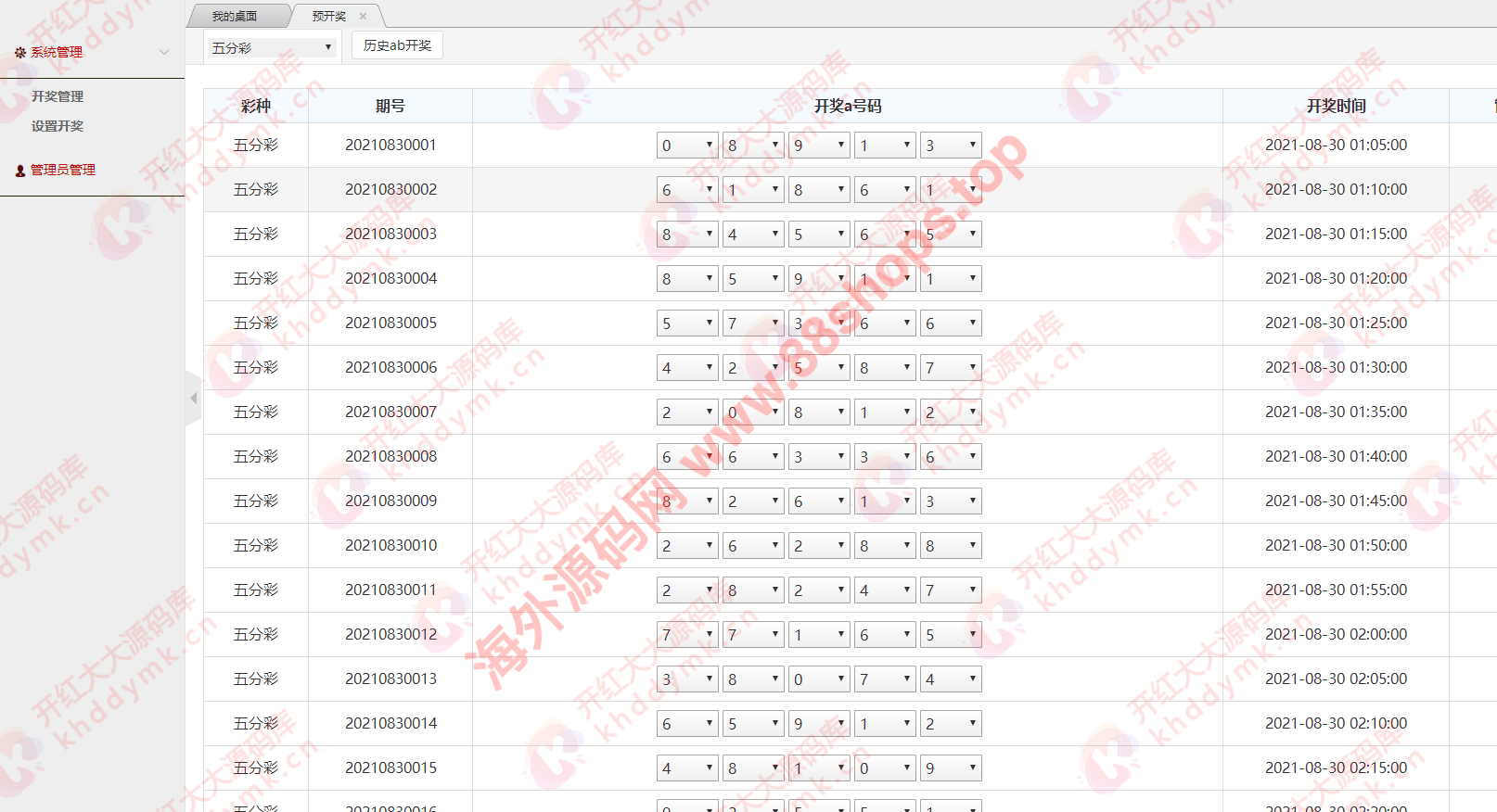Screen dimensions: 1497x812
Task: Expand the 系统管理 menu chevron
Action: [164, 52]
